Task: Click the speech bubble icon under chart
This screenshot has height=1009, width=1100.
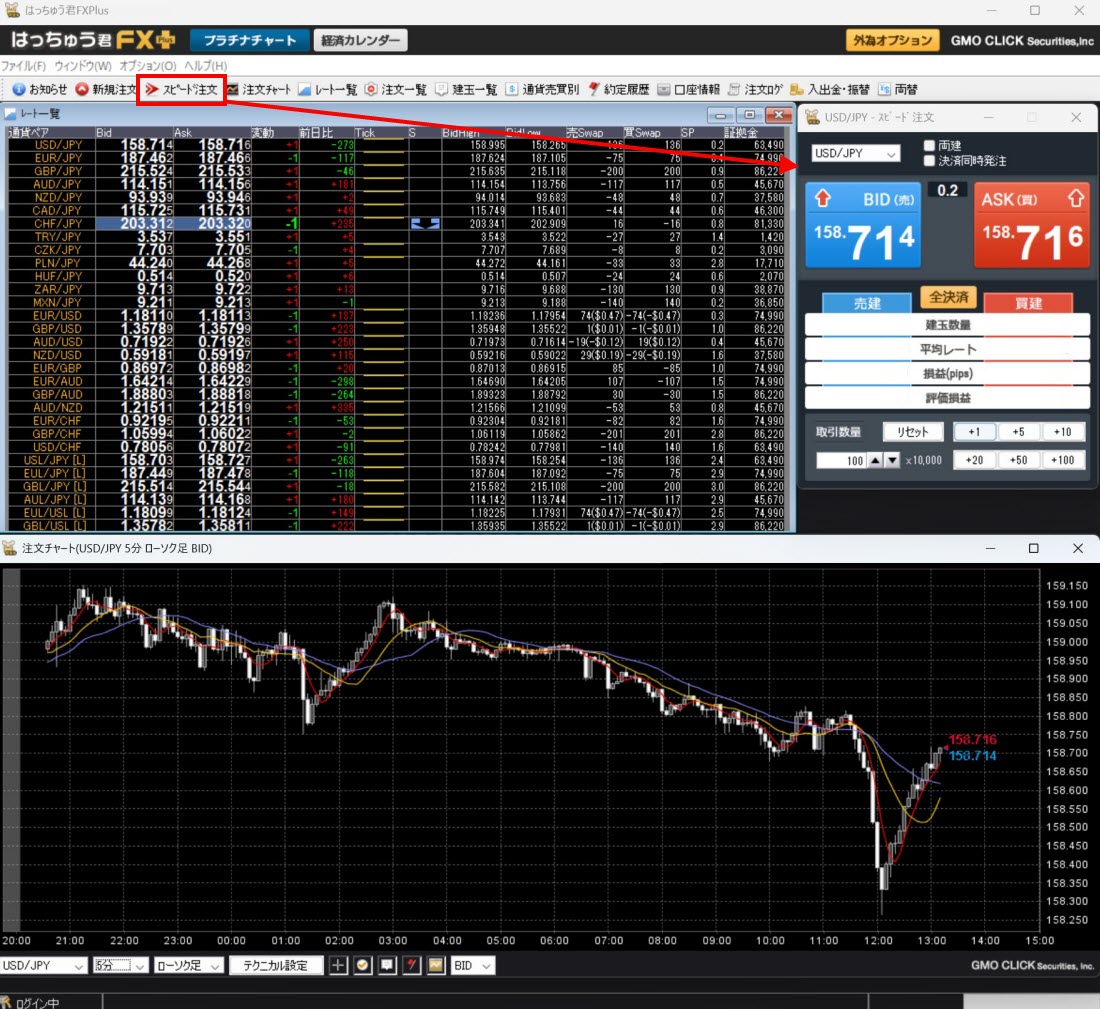Action: pyautogui.click(x=386, y=965)
